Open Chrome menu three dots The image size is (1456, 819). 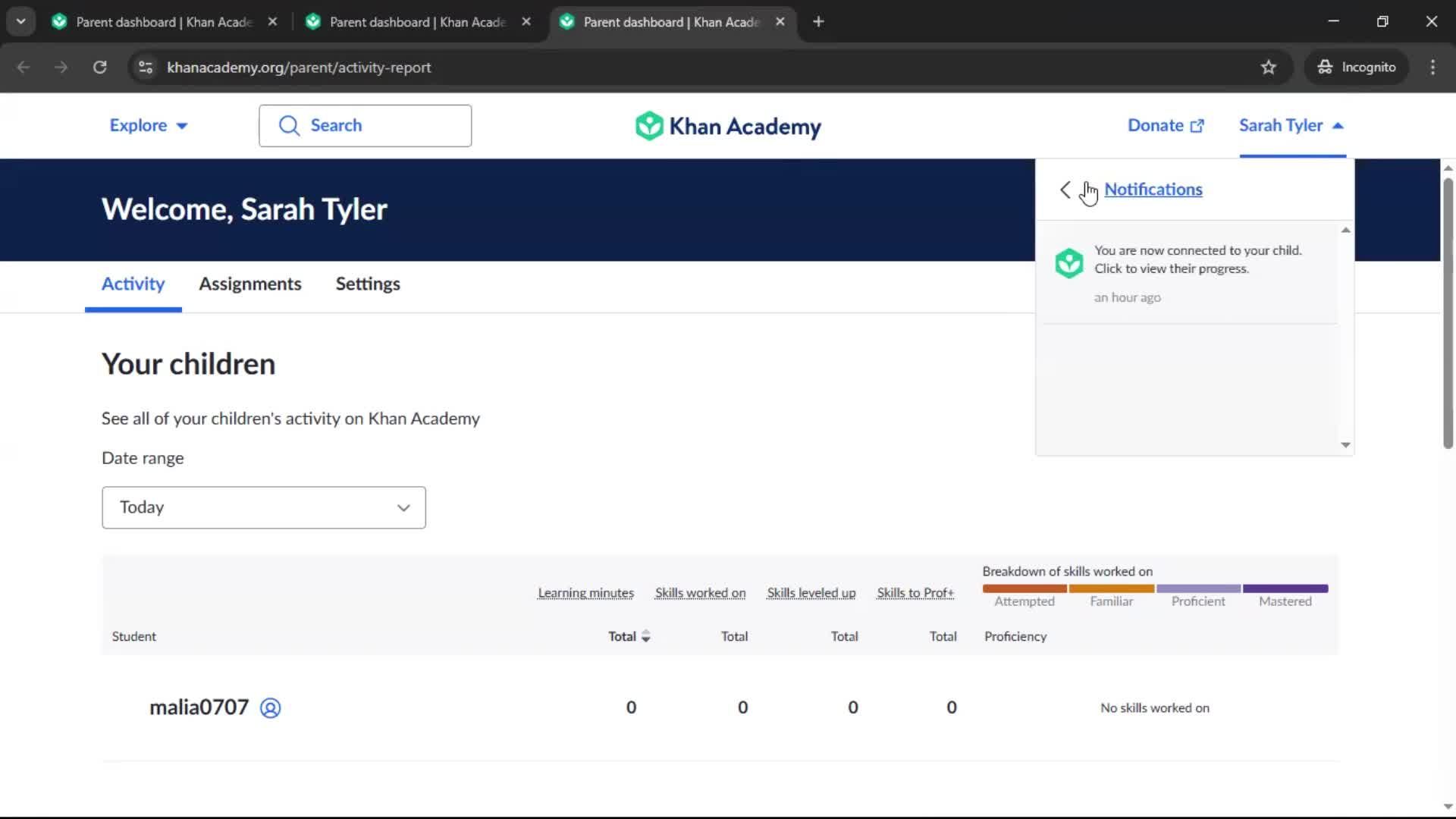tap(1432, 67)
